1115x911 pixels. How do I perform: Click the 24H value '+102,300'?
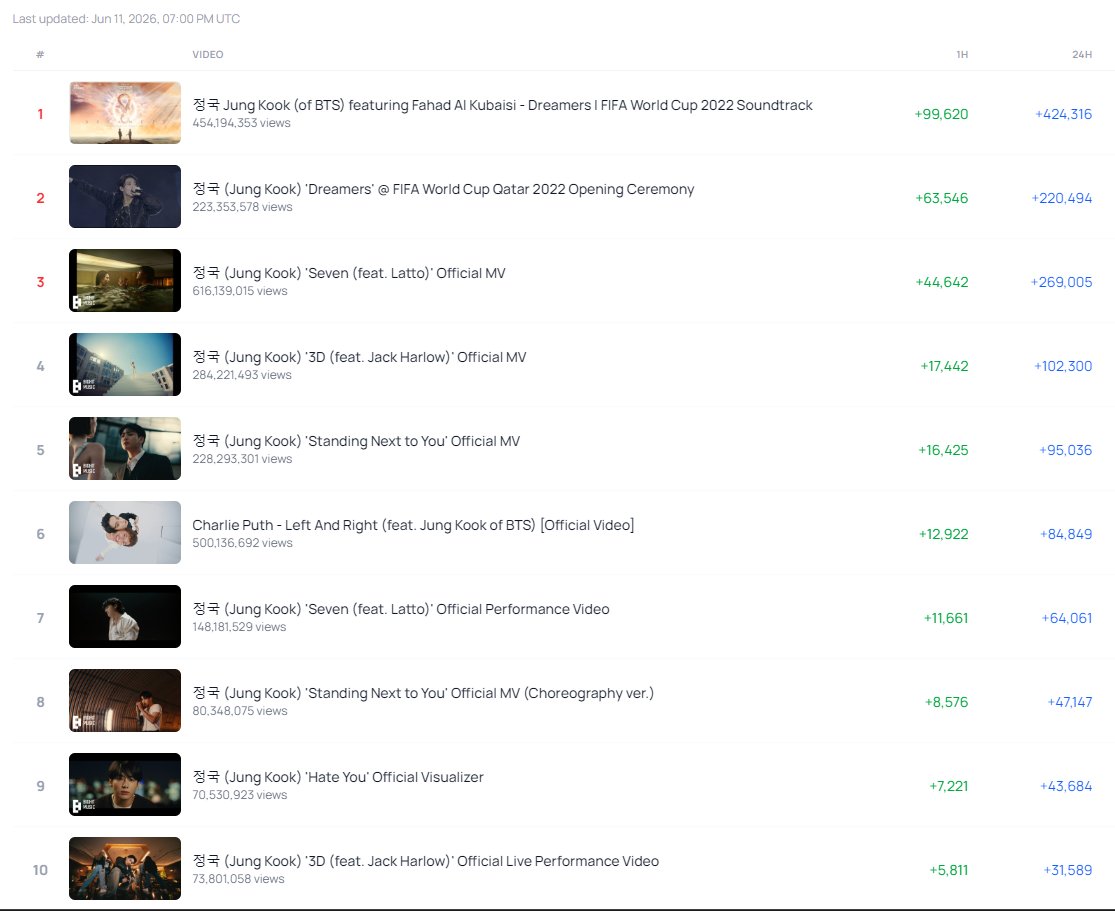pos(1063,366)
